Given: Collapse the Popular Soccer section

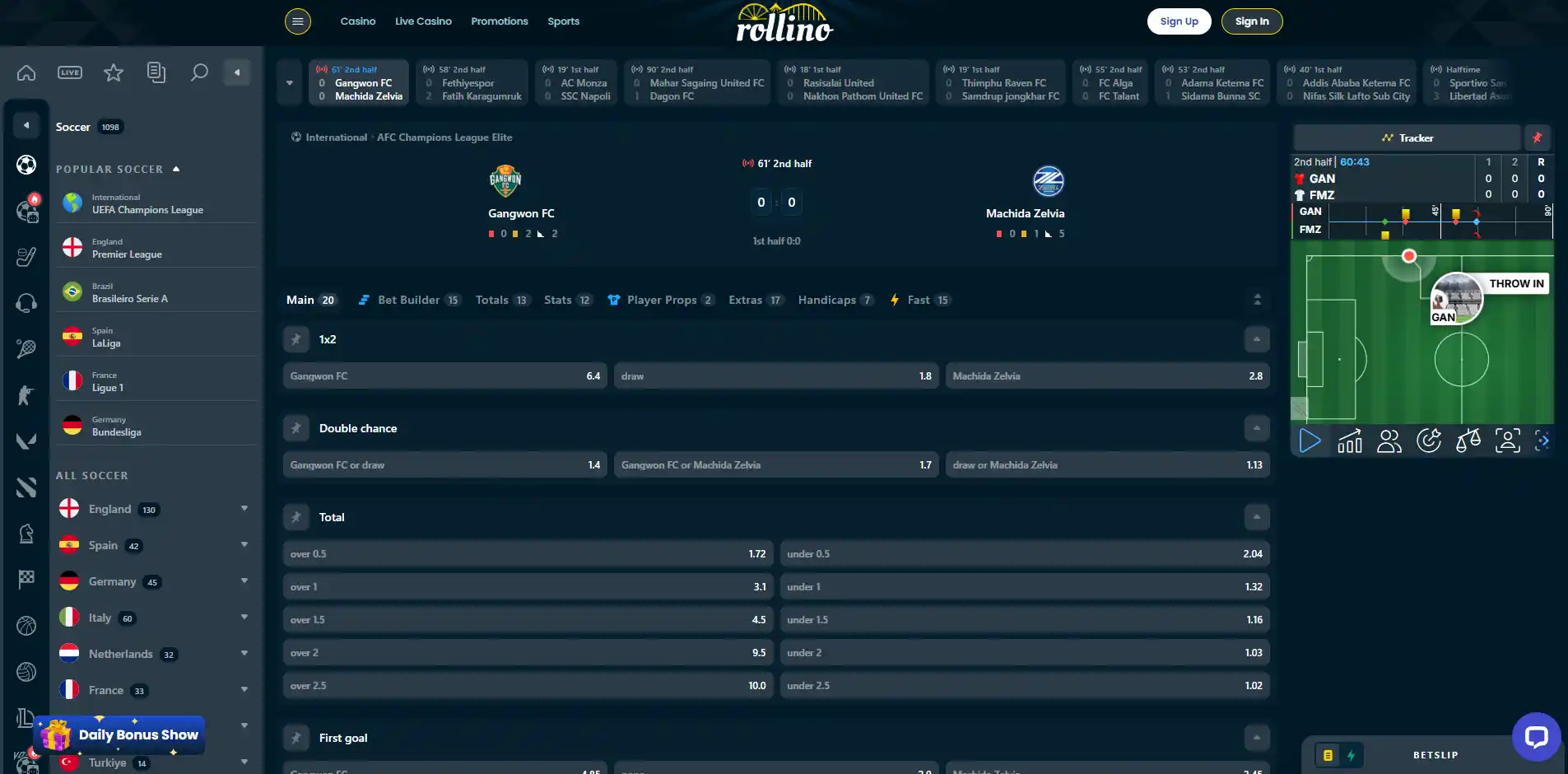Looking at the screenshot, I should point(176,169).
